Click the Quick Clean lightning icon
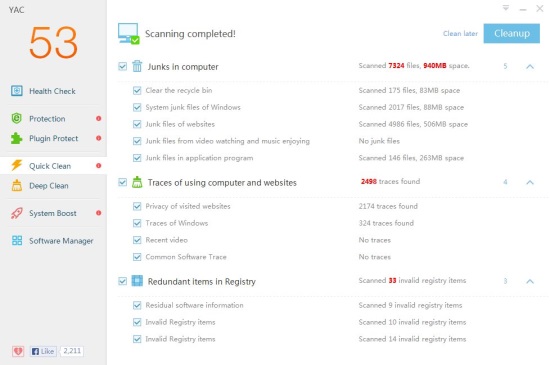Image resolution: width=550 pixels, height=365 pixels. pos(16,165)
